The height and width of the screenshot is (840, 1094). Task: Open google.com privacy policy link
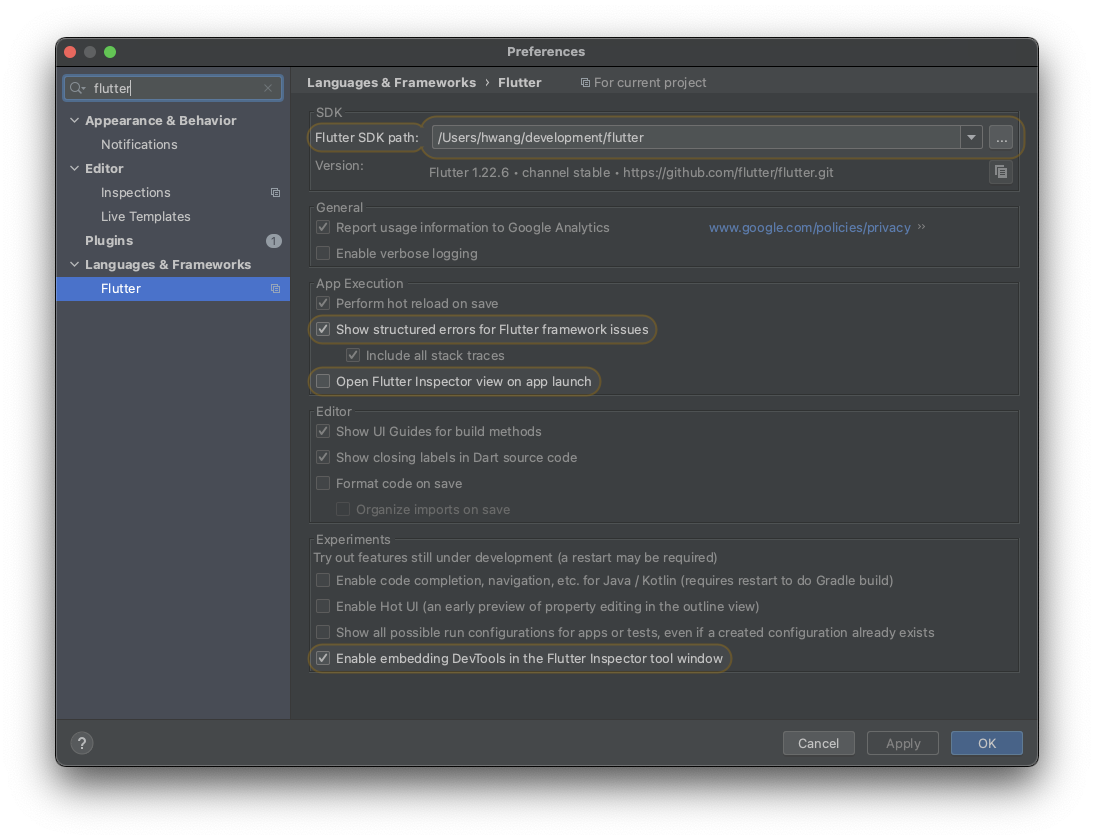(809, 227)
